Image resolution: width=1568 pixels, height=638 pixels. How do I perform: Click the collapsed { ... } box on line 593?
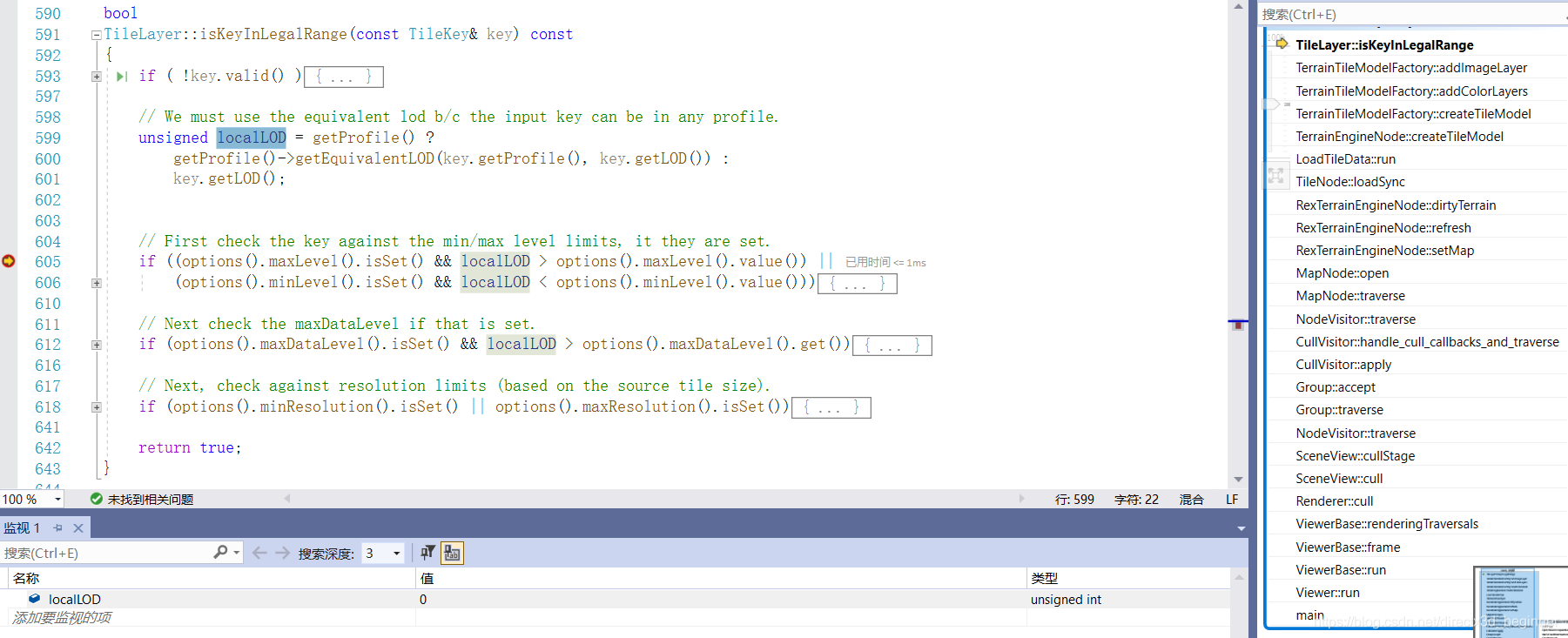pyautogui.click(x=344, y=77)
